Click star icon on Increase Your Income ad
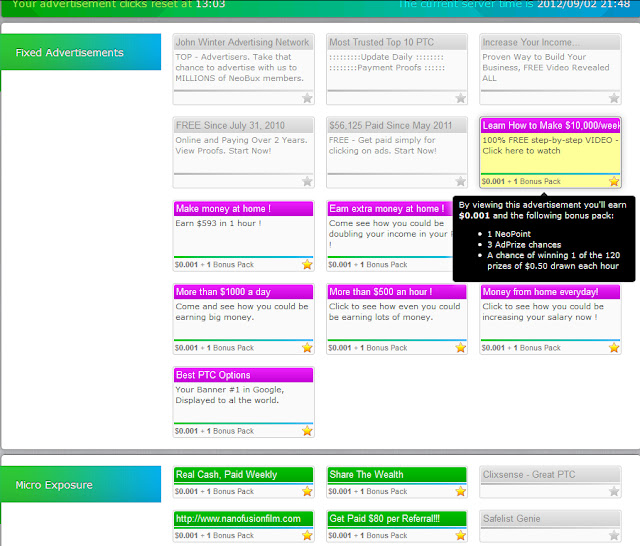640x546 pixels. (x=614, y=98)
